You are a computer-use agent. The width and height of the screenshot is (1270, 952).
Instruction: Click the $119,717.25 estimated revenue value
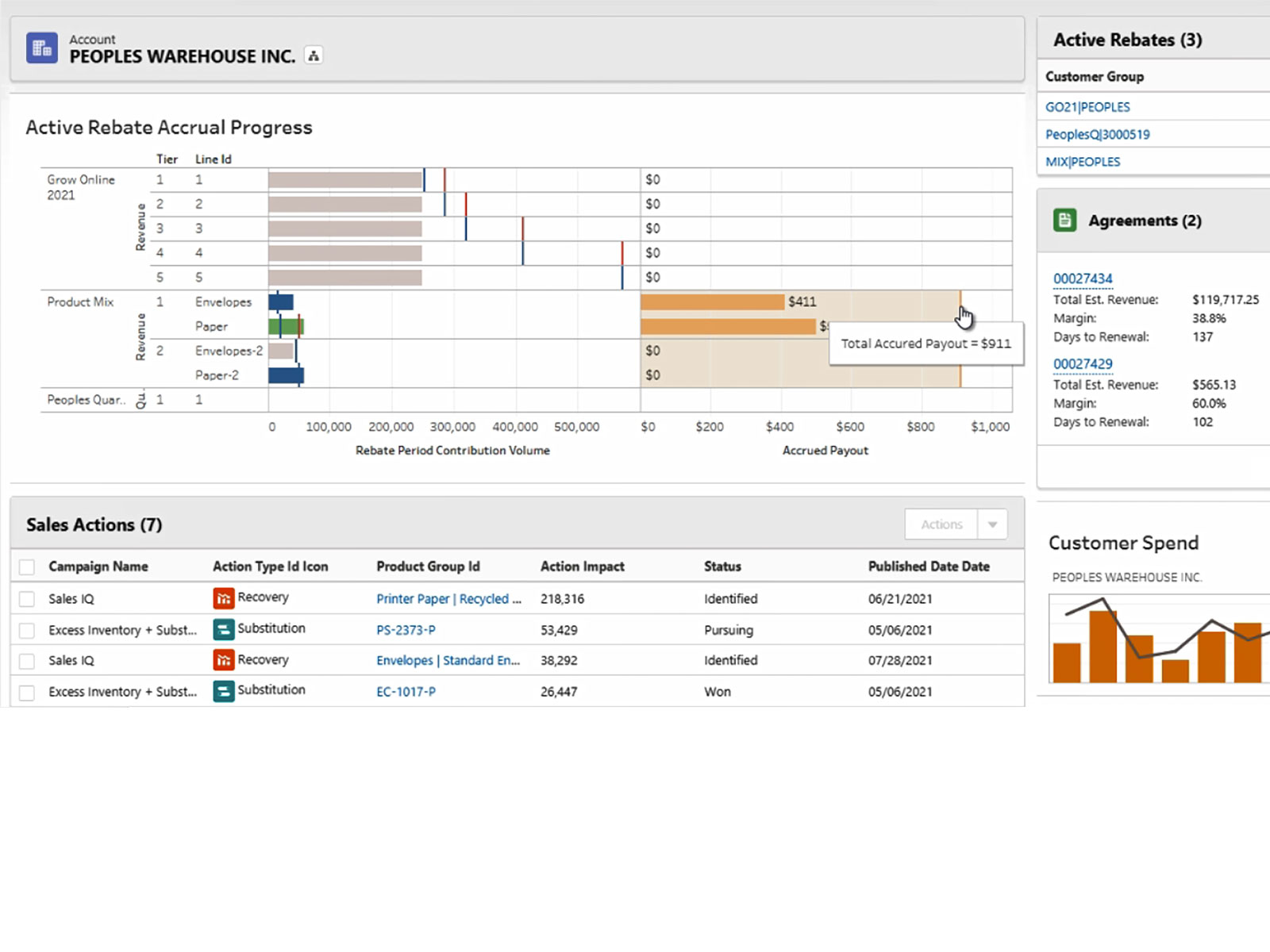(1226, 300)
